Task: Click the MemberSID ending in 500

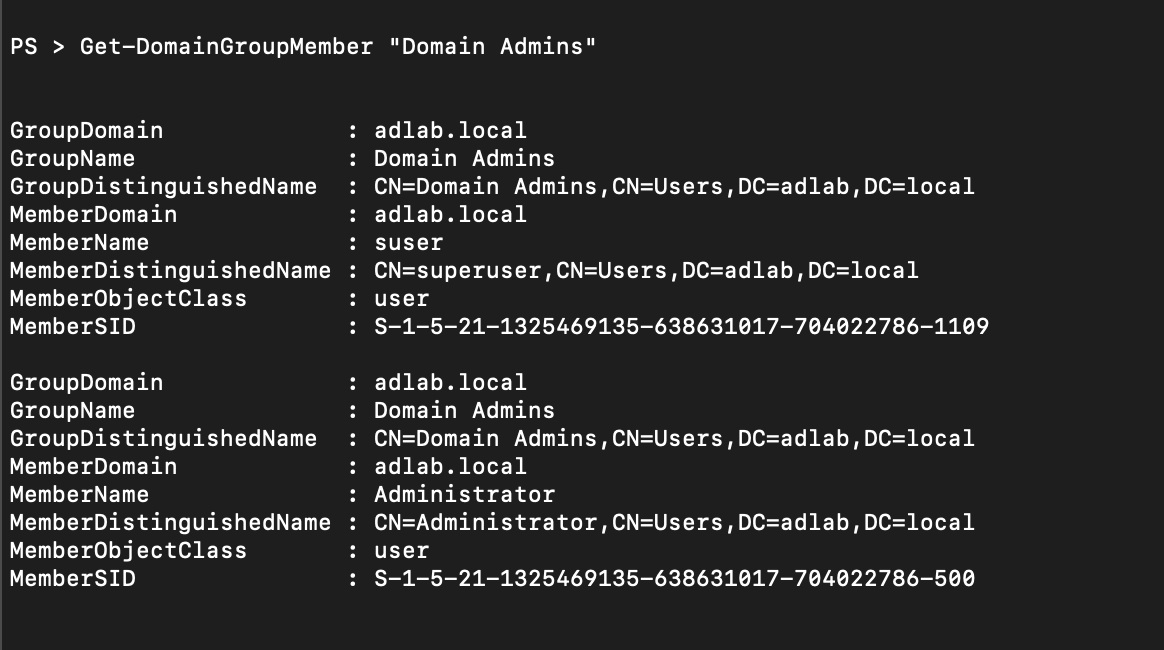Action: click(674, 578)
